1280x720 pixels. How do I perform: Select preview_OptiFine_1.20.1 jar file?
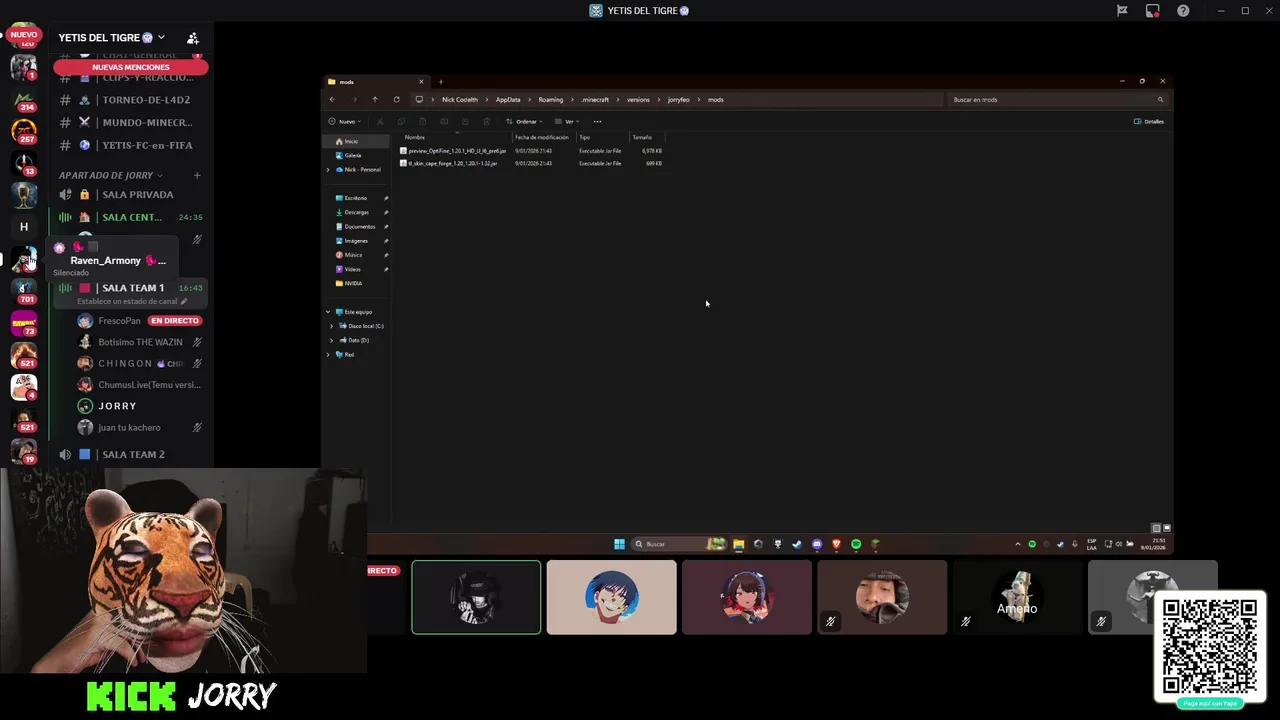455,151
